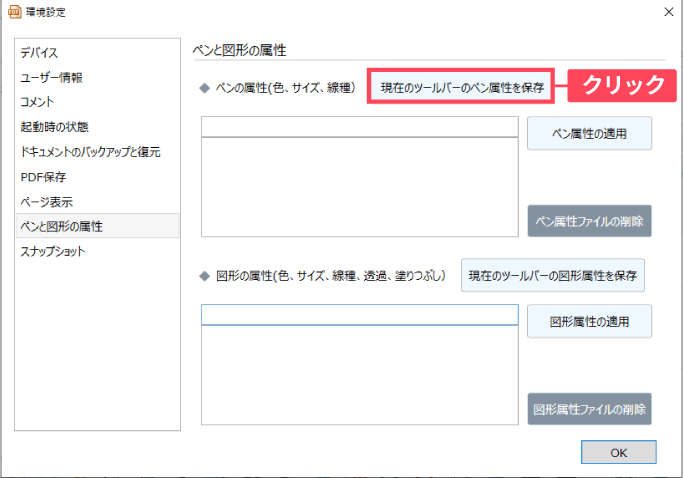
Task: Open the ユーザー情報 settings category
Action: point(51,77)
